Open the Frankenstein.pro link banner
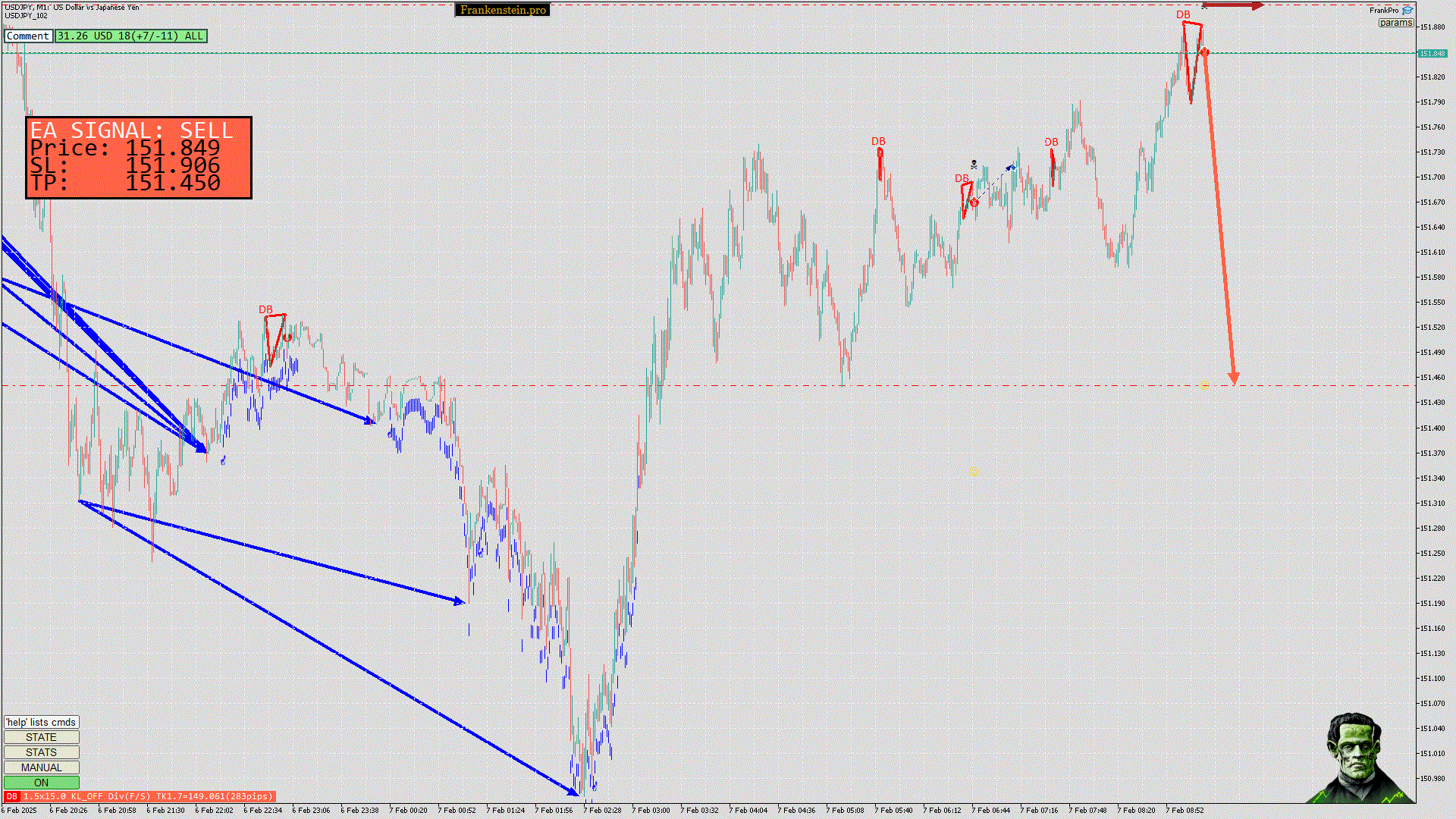 tap(503, 10)
